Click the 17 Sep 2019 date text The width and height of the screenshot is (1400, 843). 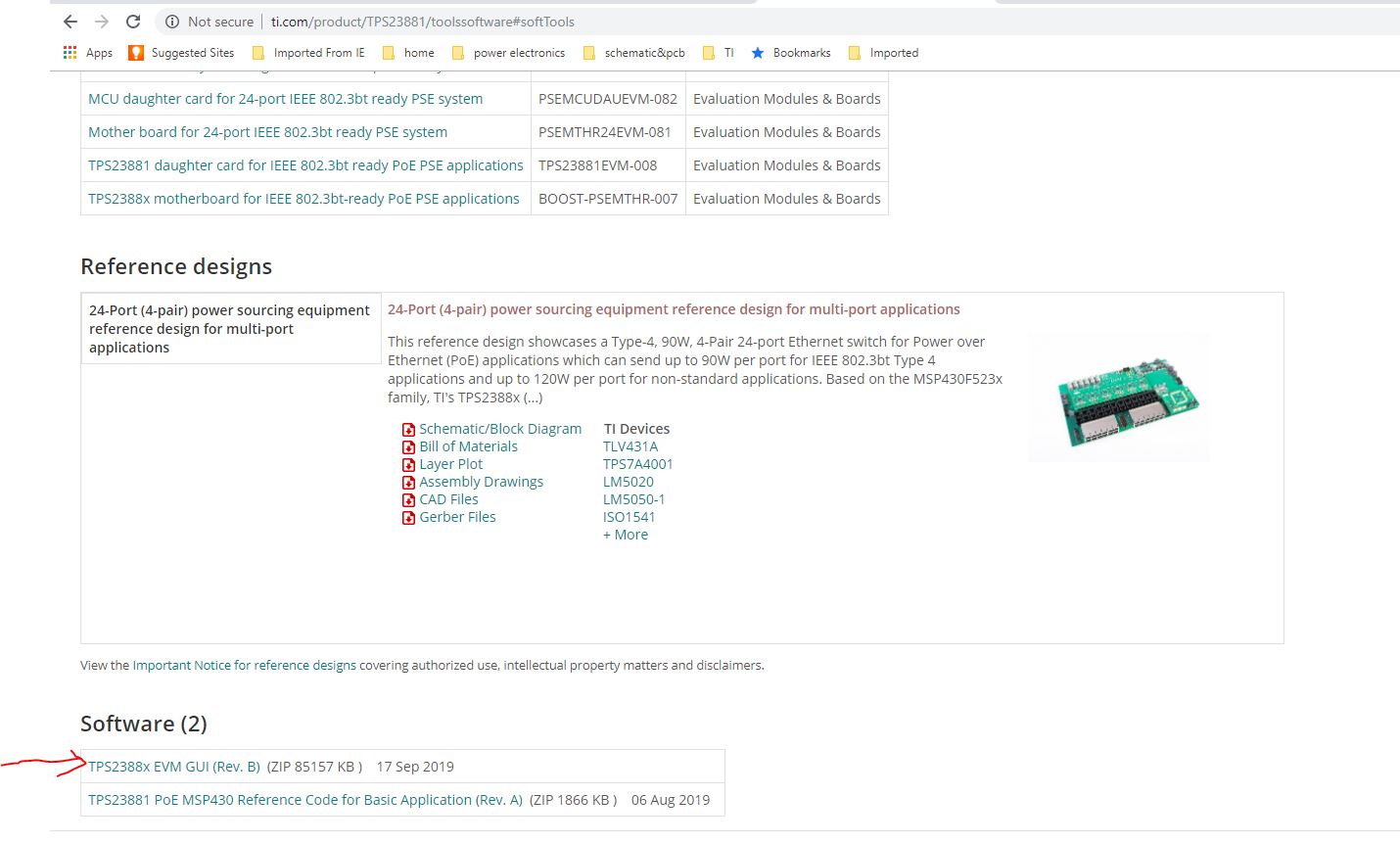[415, 767]
